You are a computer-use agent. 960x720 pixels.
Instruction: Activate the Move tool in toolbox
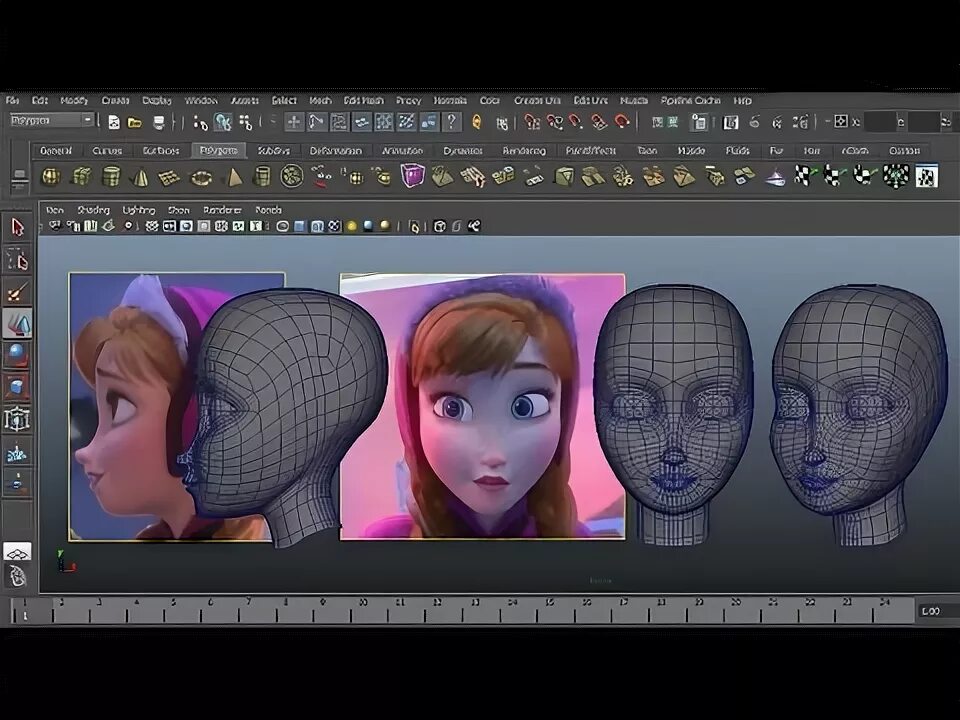pyautogui.click(x=17, y=323)
